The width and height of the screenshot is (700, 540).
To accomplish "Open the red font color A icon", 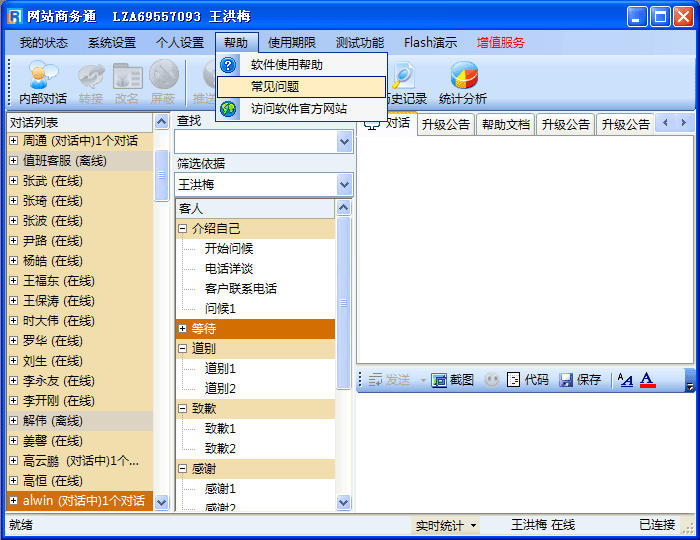I will point(647,380).
